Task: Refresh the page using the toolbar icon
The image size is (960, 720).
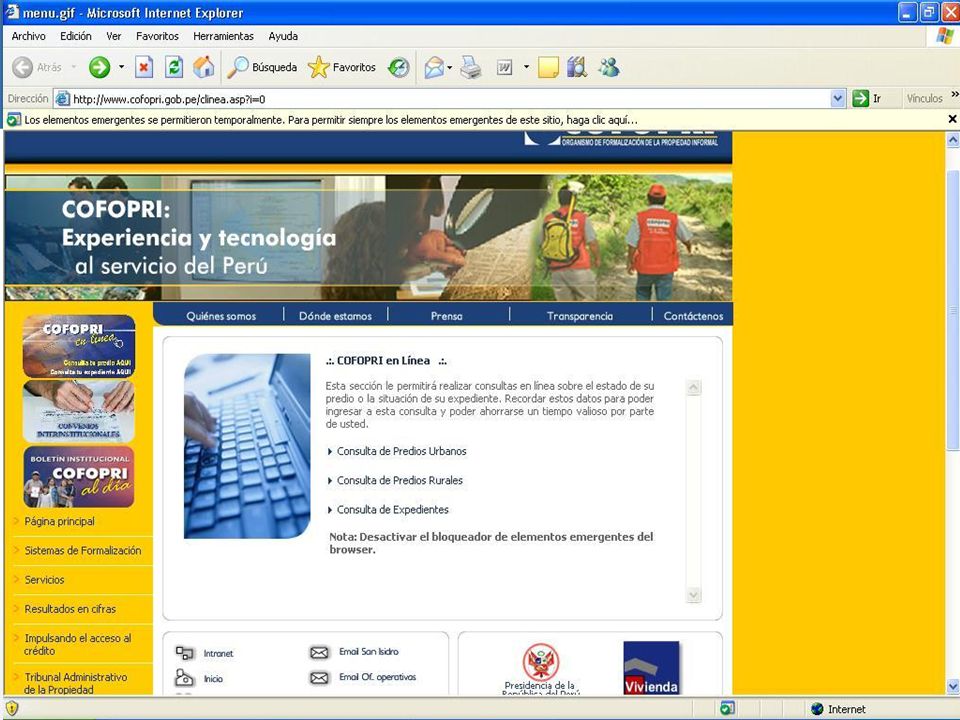Action: [x=174, y=67]
